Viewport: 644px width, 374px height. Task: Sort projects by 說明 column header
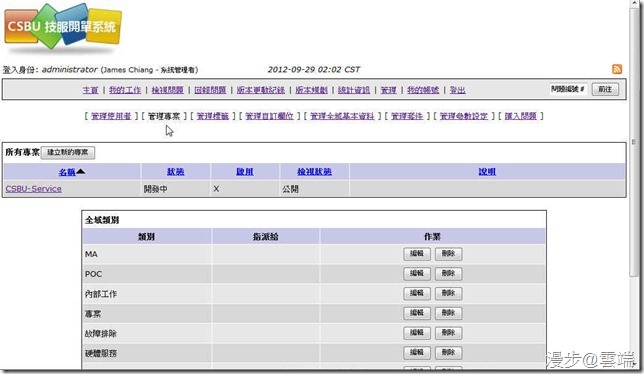(487, 172)
